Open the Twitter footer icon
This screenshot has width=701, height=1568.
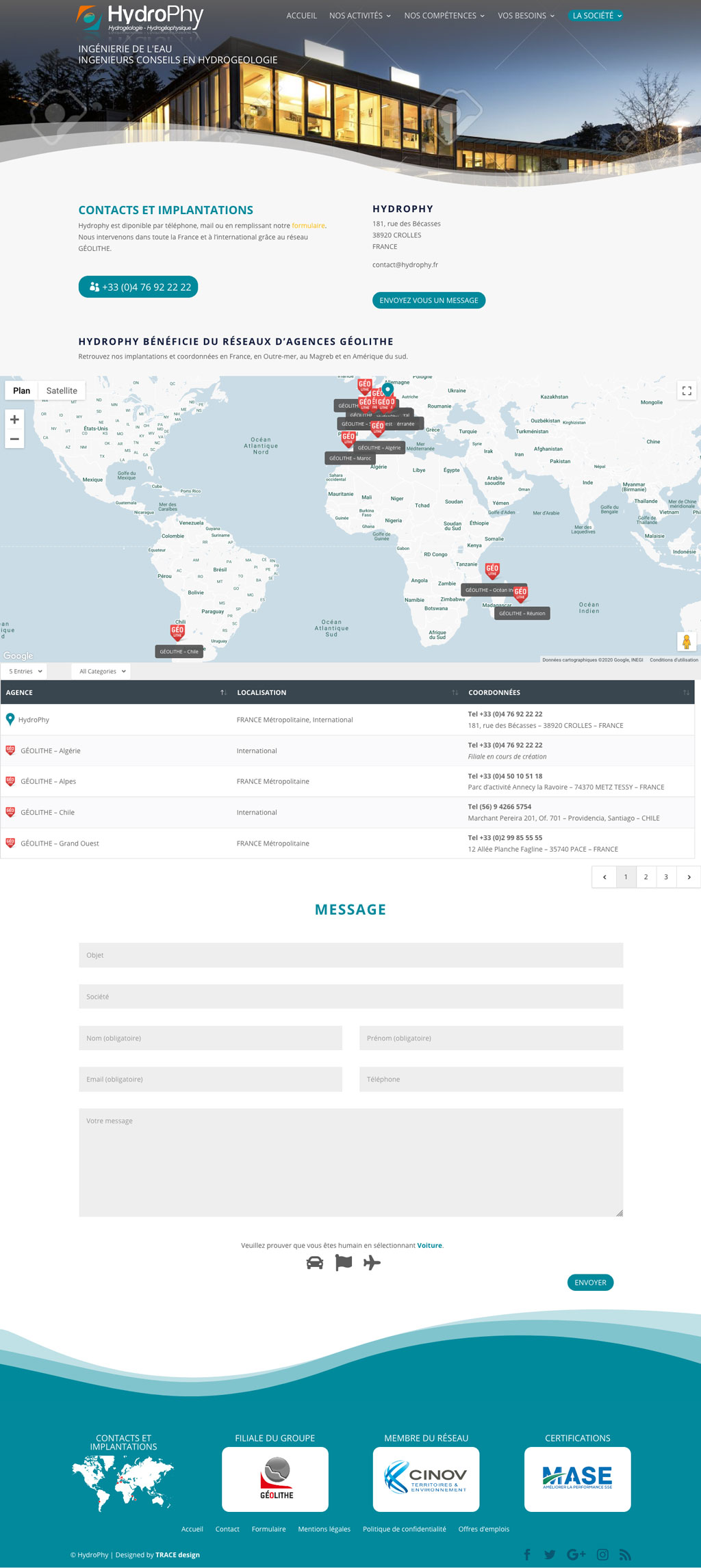click(550, 1554)
